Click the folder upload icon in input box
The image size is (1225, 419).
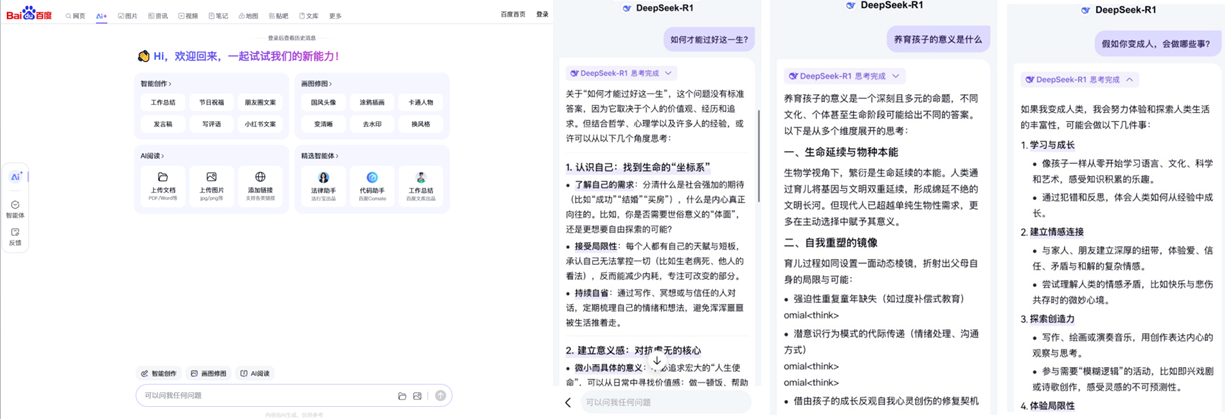pyautogui.click(x=402, y=396)
